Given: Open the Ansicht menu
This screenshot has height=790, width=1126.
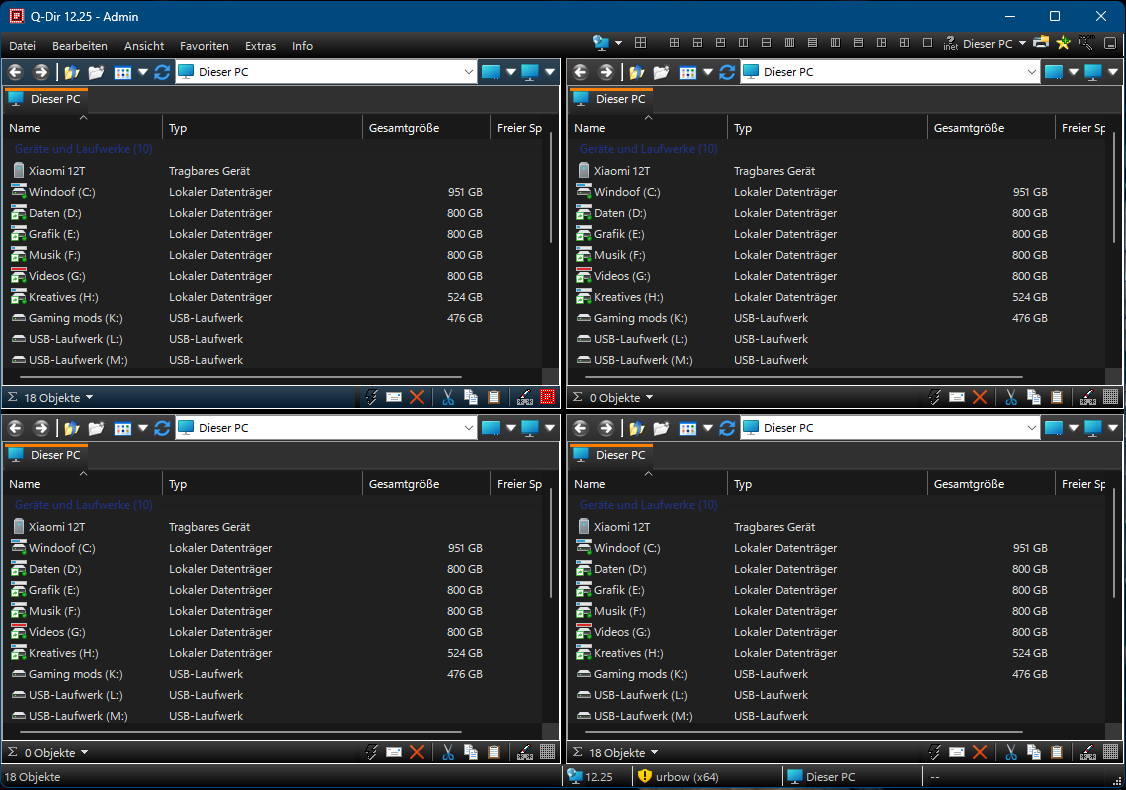Looking at the screenshot, I should tap(144, 46).
